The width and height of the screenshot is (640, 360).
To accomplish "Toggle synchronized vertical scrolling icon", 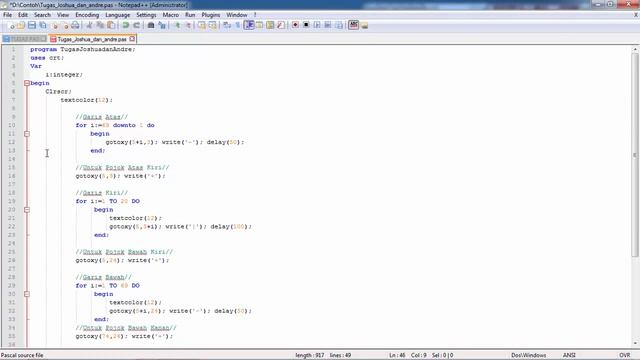I will 202,25.
